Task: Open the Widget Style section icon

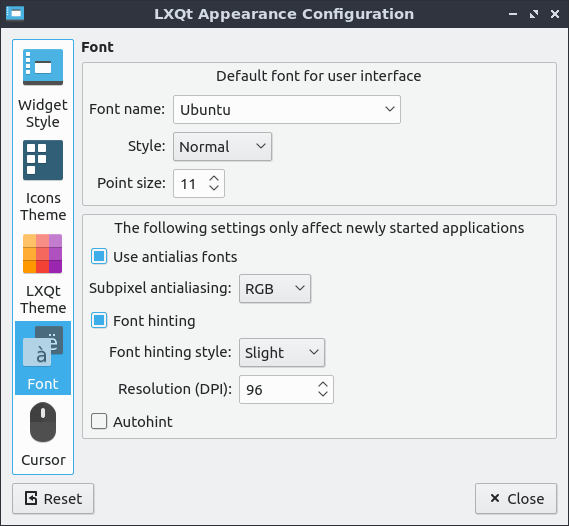Action: tap(43, 67)
